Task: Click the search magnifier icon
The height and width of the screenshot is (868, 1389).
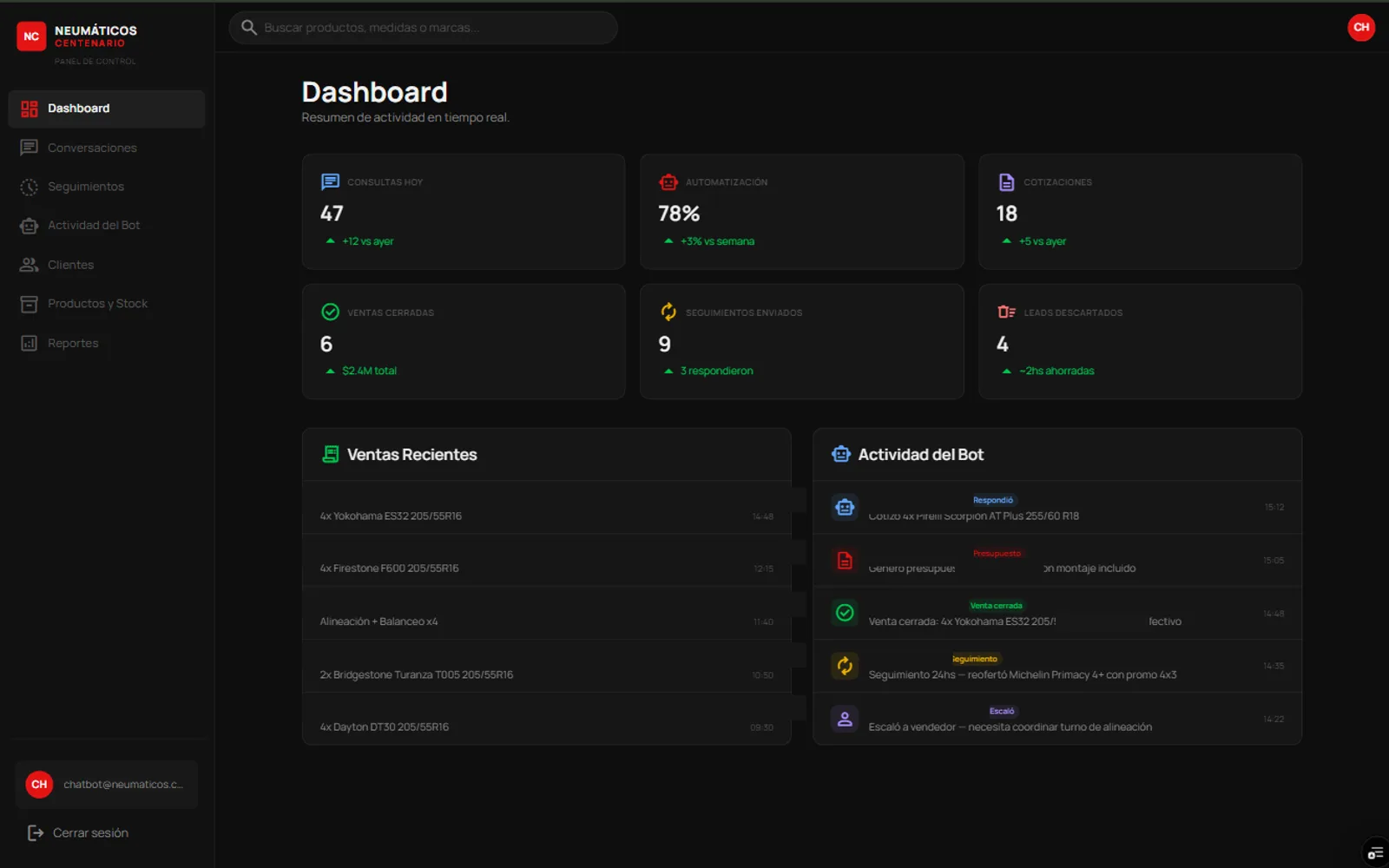Action: pyautogui.click(x=249, y=28)
